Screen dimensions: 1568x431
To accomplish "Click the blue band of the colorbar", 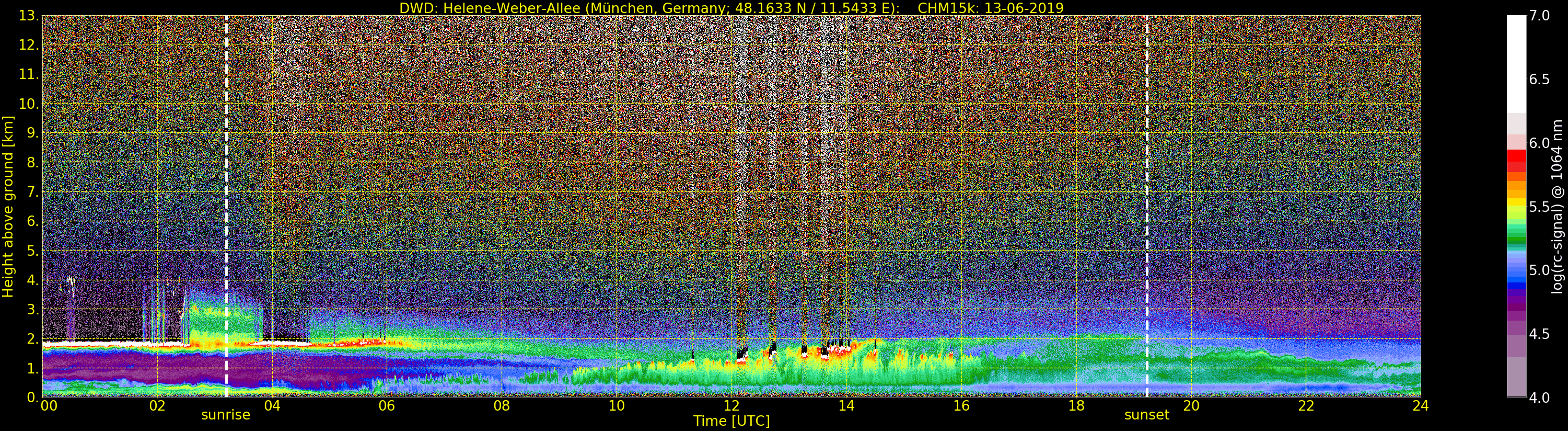I will [1516, 279].
